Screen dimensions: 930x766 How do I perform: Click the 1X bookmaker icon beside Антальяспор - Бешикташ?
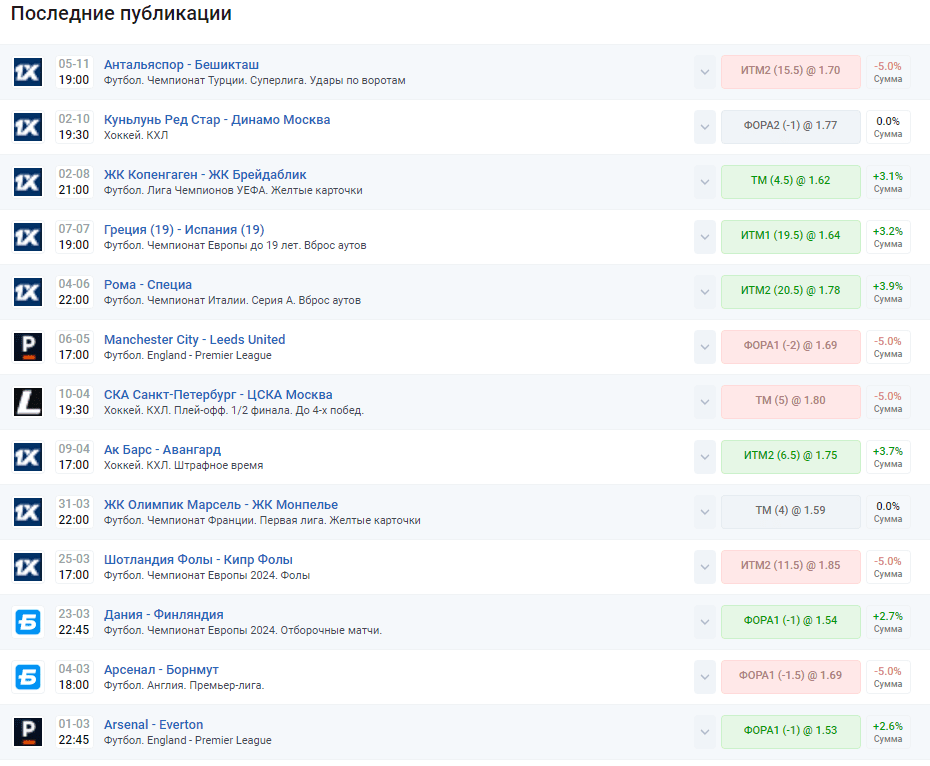(x=28, y=72)
